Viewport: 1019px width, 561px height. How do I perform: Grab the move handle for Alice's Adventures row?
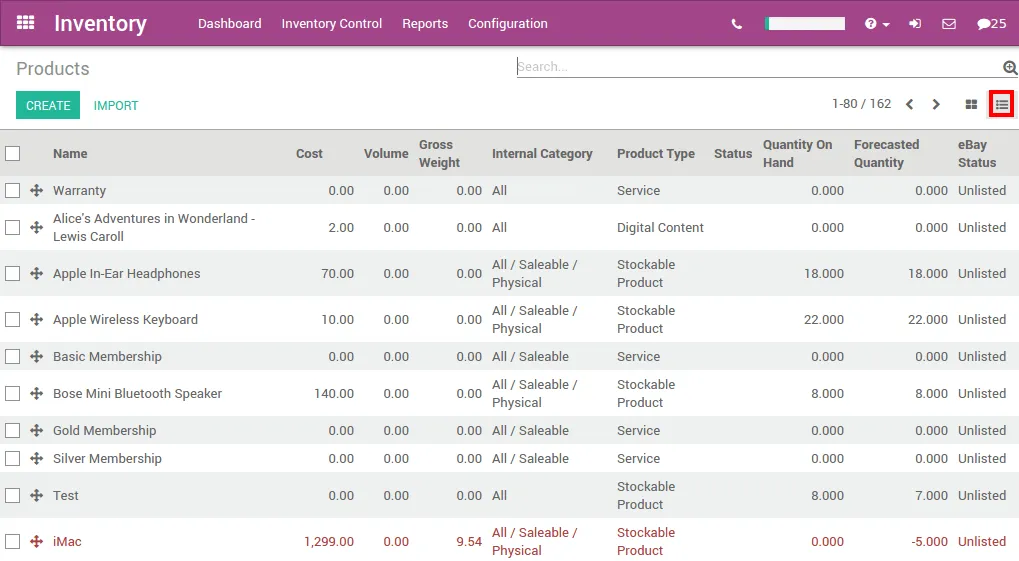[x=36, y=228]
